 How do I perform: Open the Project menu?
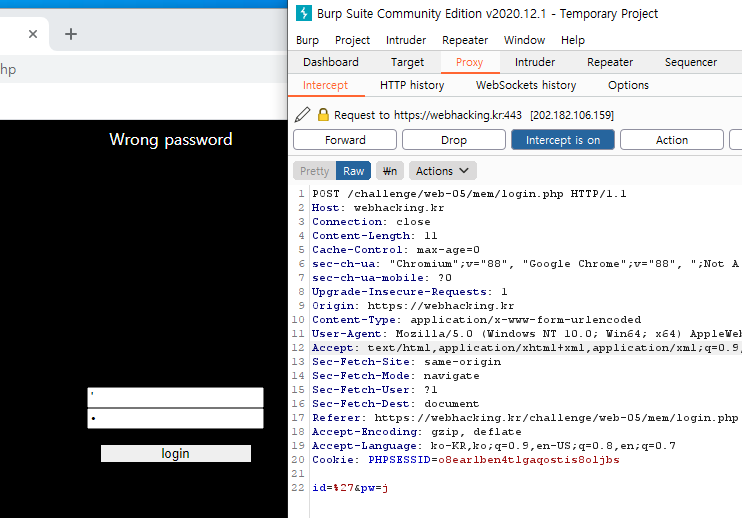[353, 40]
